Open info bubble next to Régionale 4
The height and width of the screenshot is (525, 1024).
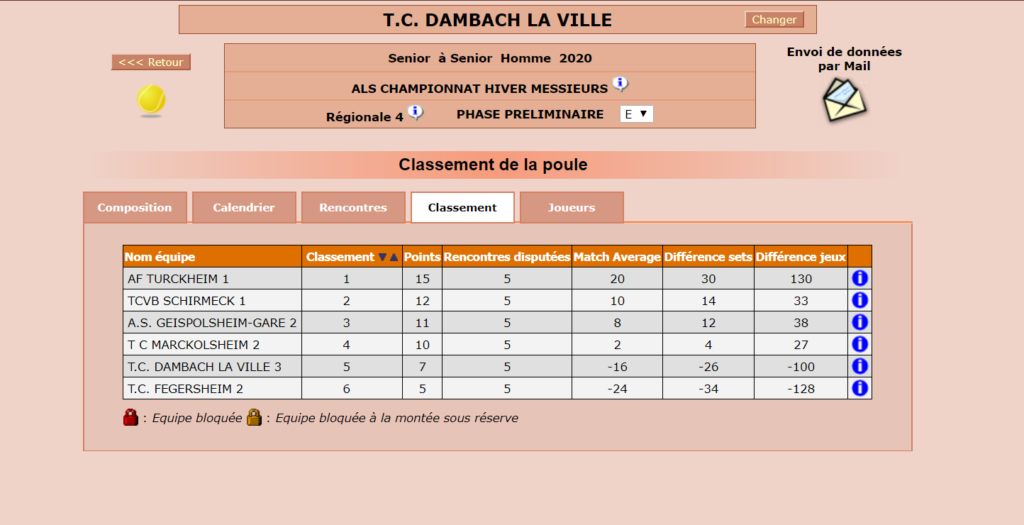415,112
